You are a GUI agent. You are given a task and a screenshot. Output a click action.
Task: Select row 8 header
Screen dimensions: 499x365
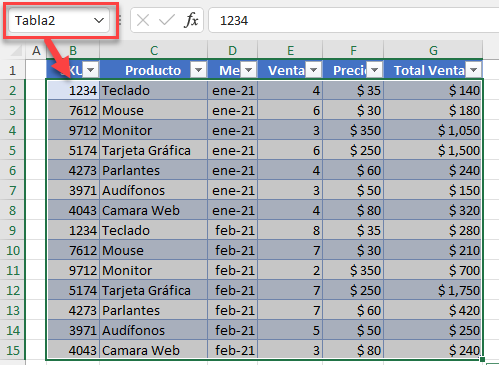pyautogui.click(x=13, y=210)
